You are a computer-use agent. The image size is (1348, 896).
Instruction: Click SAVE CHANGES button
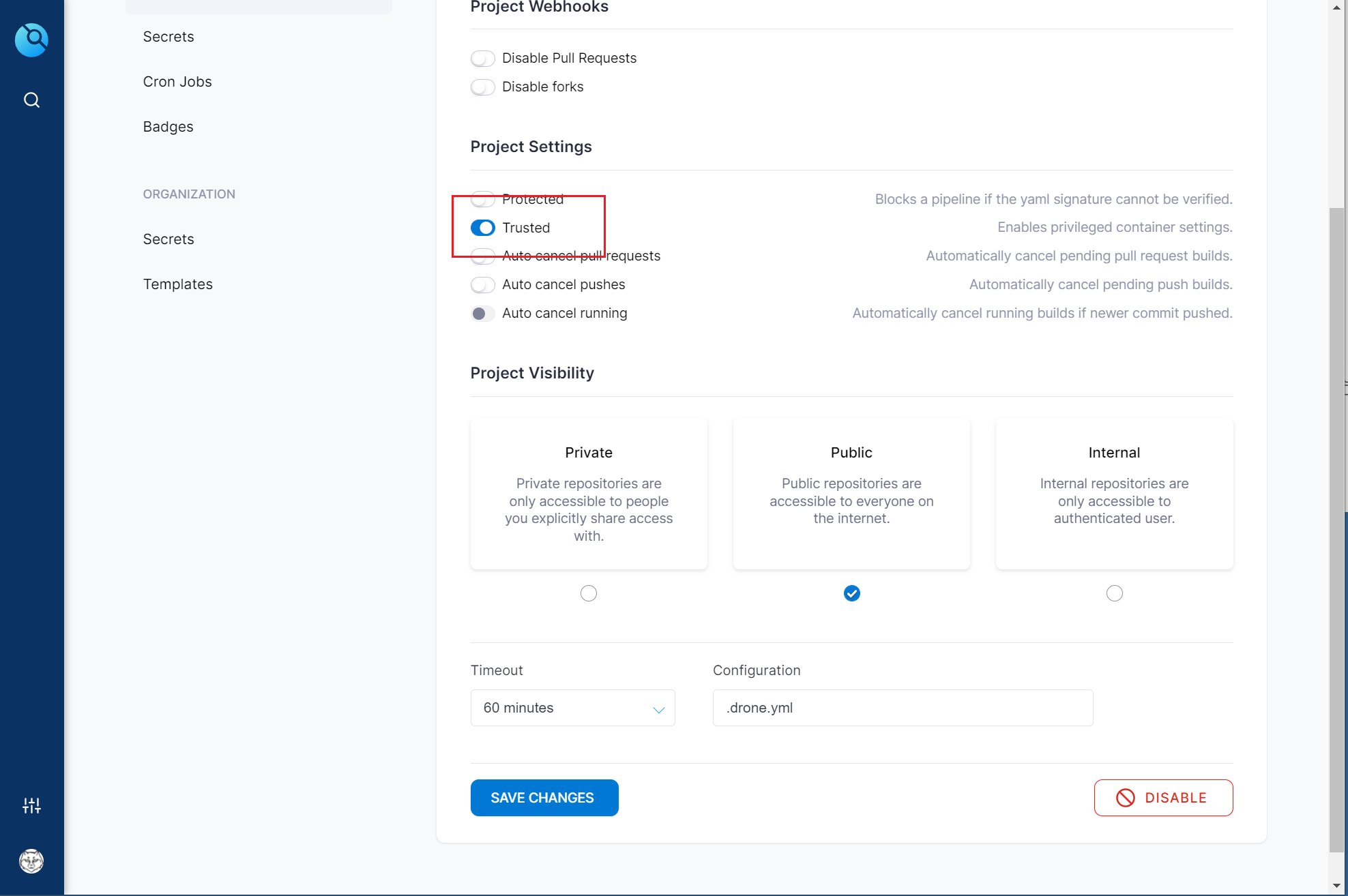544,797
